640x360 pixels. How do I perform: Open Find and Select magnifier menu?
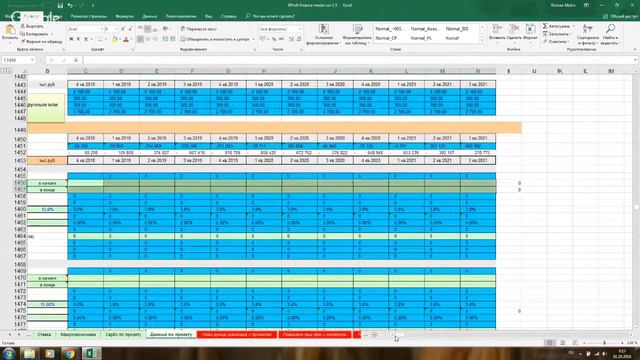(610, 35)
